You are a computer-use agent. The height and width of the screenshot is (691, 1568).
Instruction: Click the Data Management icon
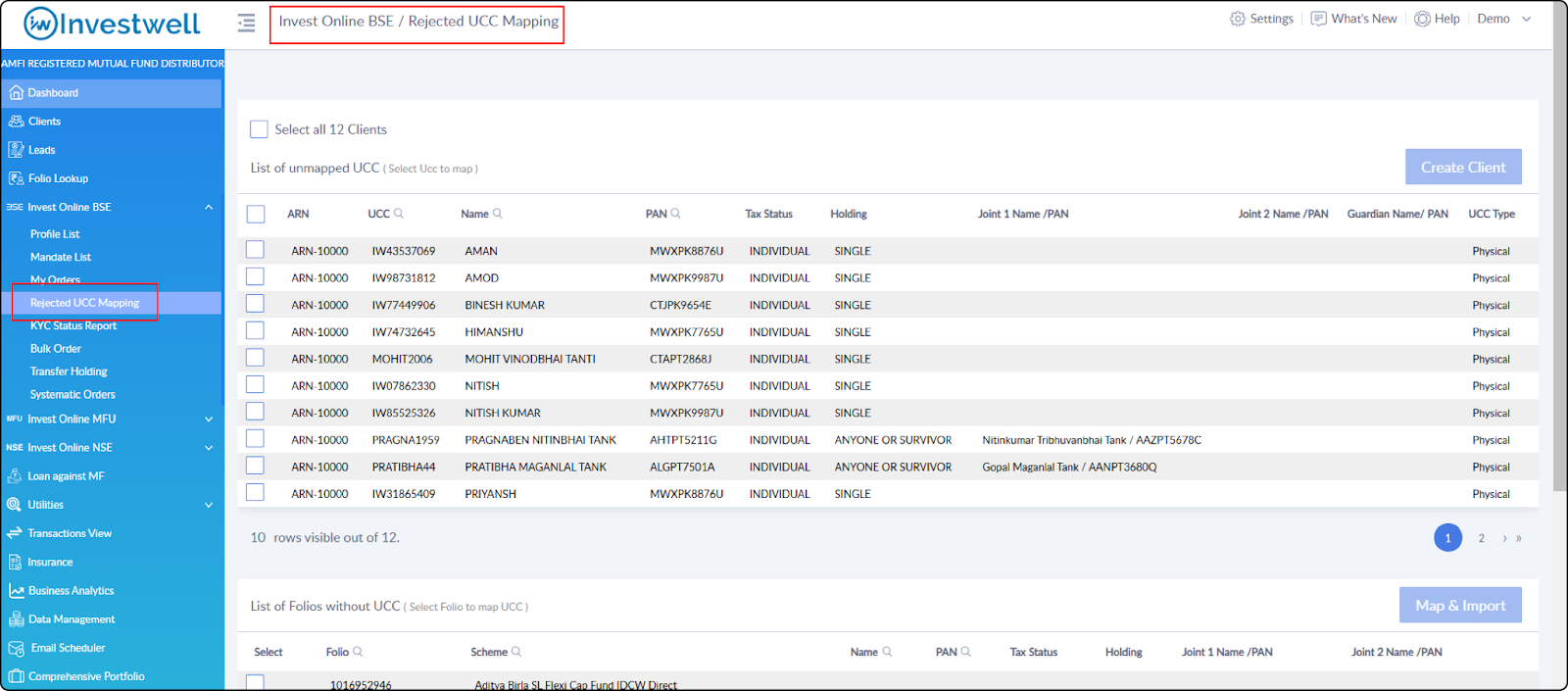click(x=16, y=619)
